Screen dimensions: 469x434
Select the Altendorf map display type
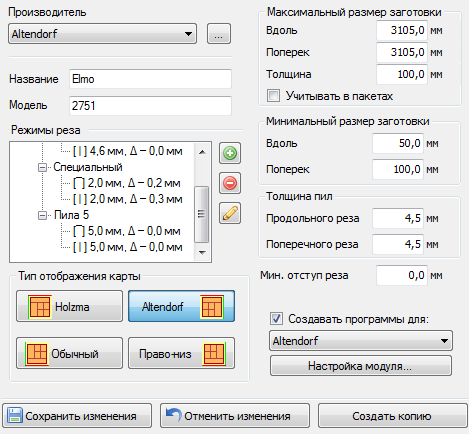click(x=182, y=306)
